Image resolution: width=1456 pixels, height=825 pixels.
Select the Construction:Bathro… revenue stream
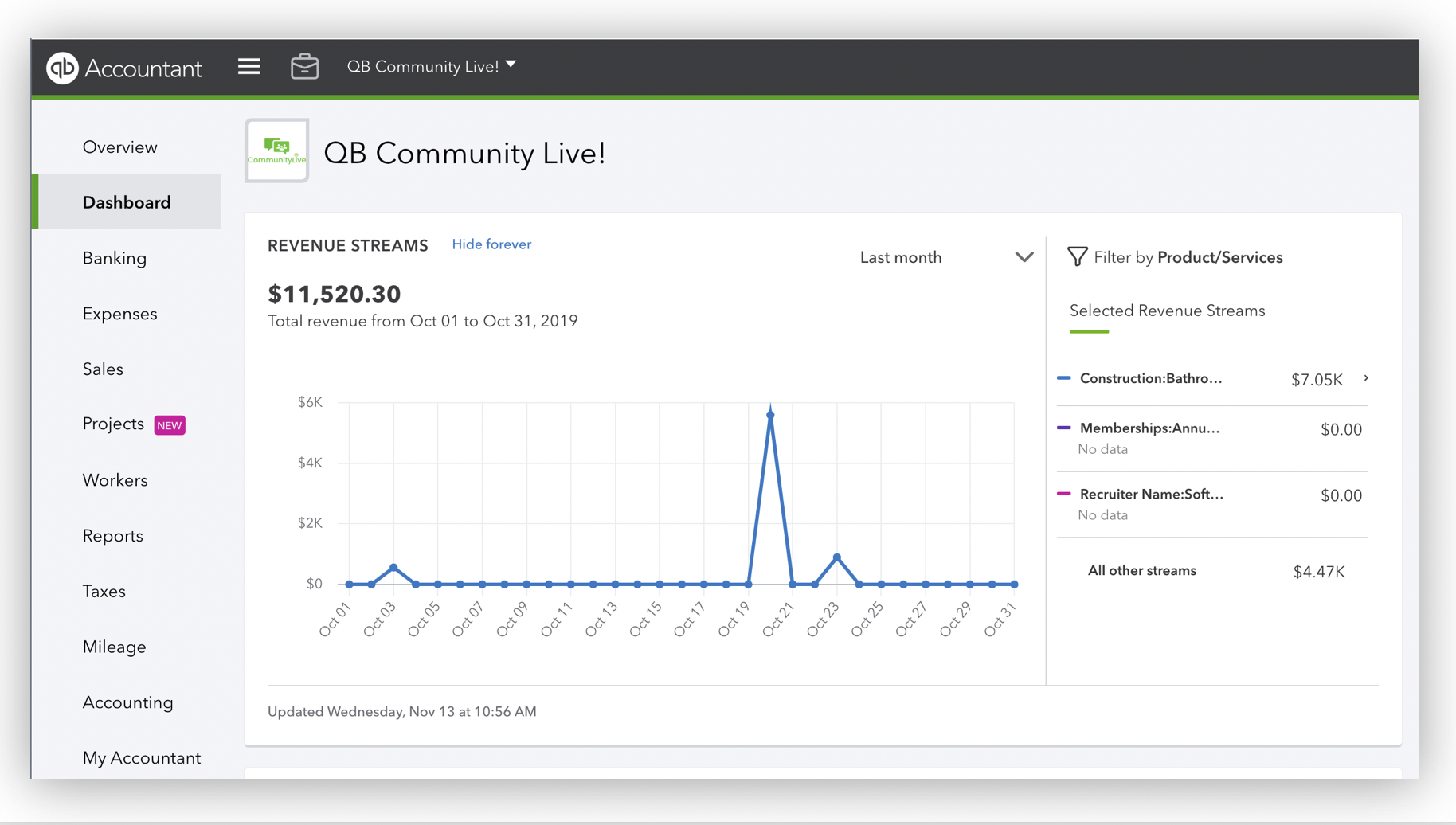click(1212, 379)
